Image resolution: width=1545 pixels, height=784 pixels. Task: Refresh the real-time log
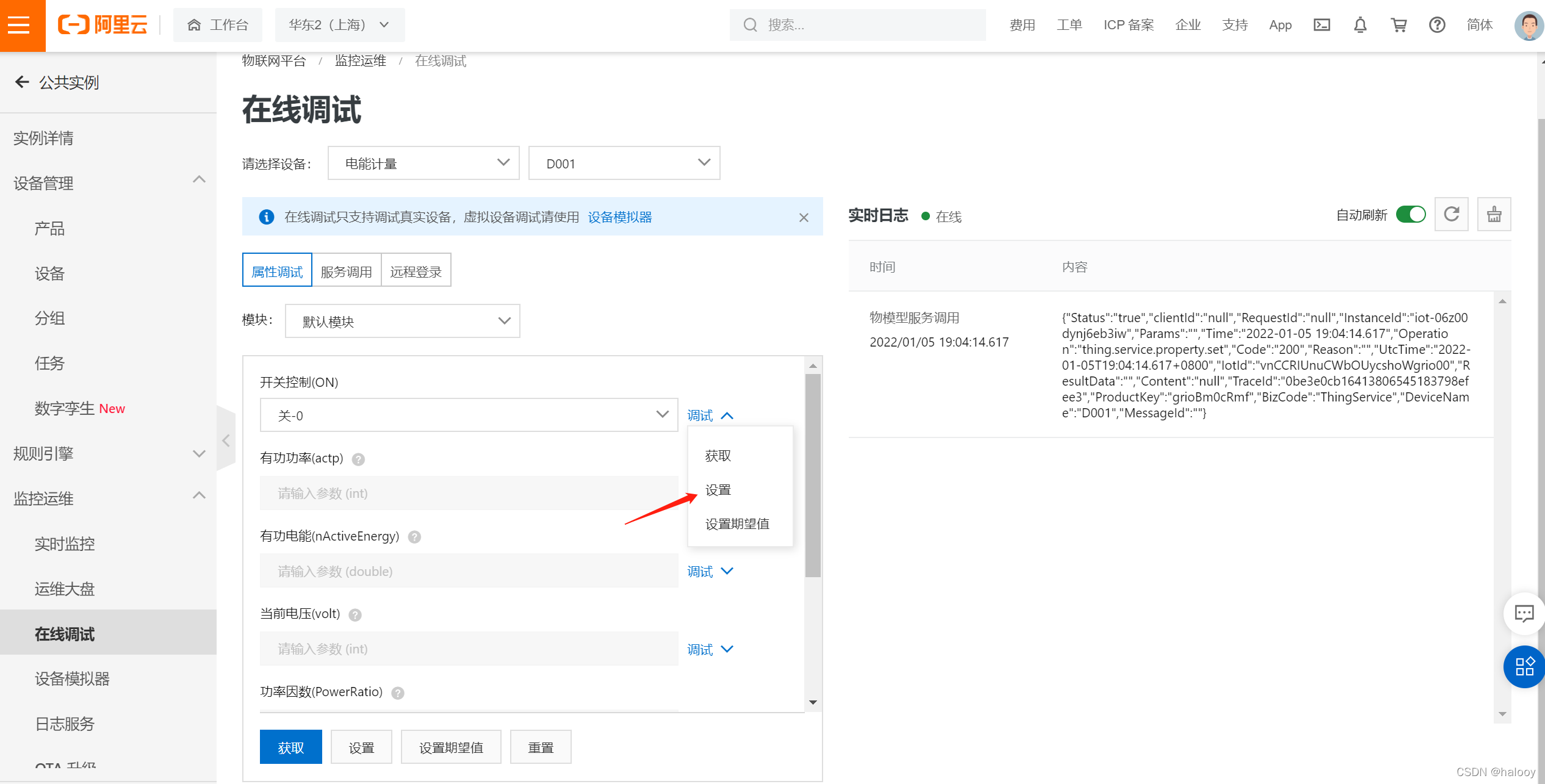tap(1451, 214)
